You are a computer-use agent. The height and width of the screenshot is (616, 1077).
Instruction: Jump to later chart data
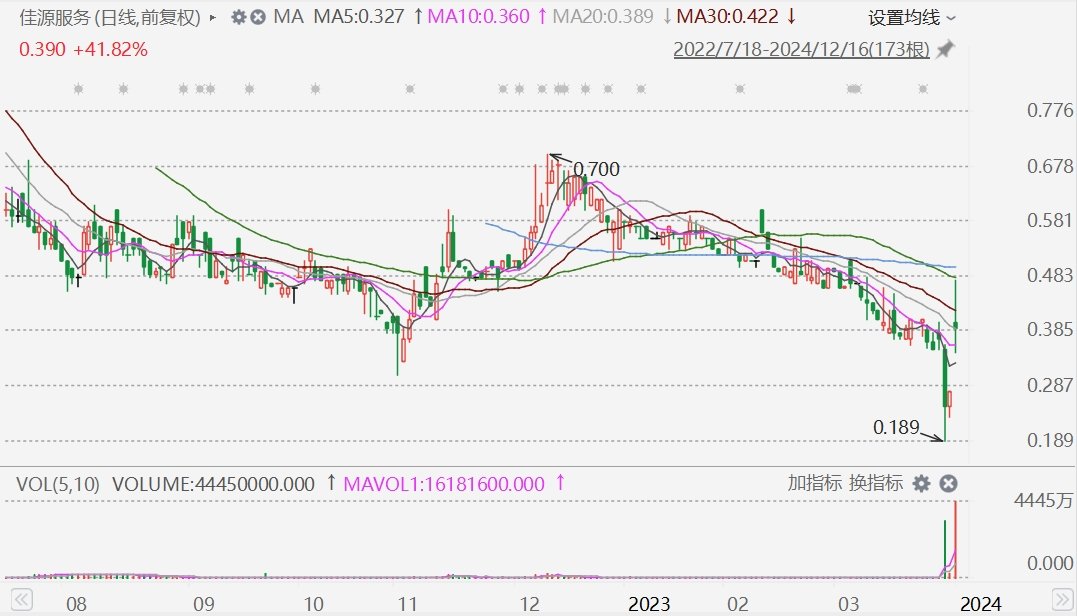point(1062,600)
